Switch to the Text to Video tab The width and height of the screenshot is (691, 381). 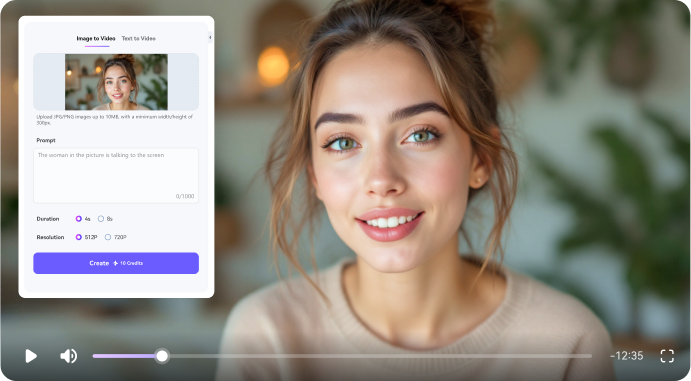[138, 38]
